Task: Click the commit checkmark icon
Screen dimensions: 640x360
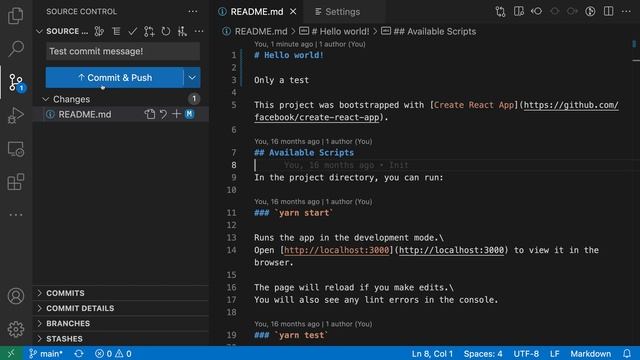Action: pos(132,31)
